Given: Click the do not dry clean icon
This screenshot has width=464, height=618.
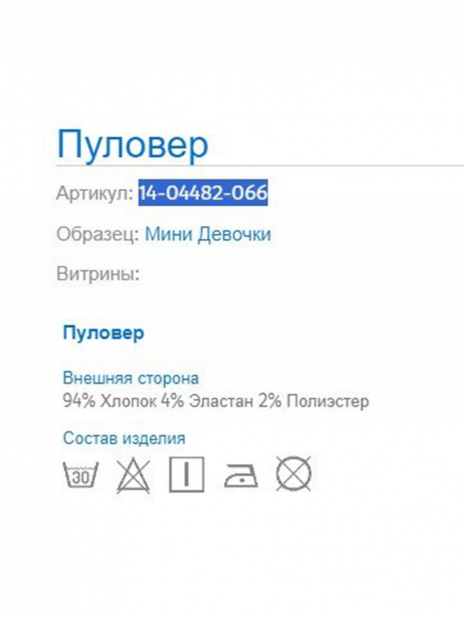Looking at the screenshot, I should [x=294, y=474].
